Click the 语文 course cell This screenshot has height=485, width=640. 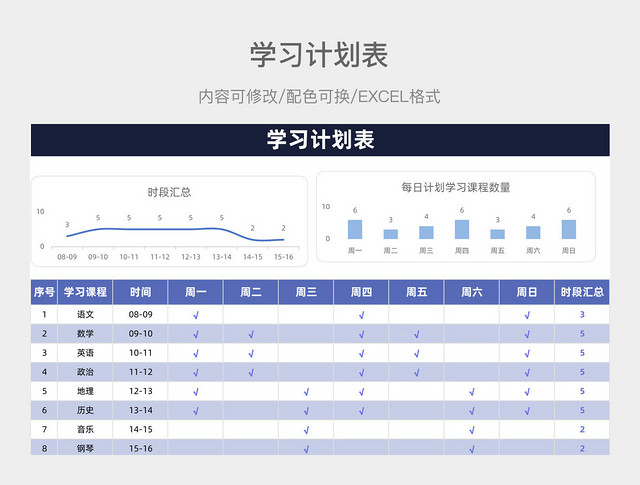(85, 314)
